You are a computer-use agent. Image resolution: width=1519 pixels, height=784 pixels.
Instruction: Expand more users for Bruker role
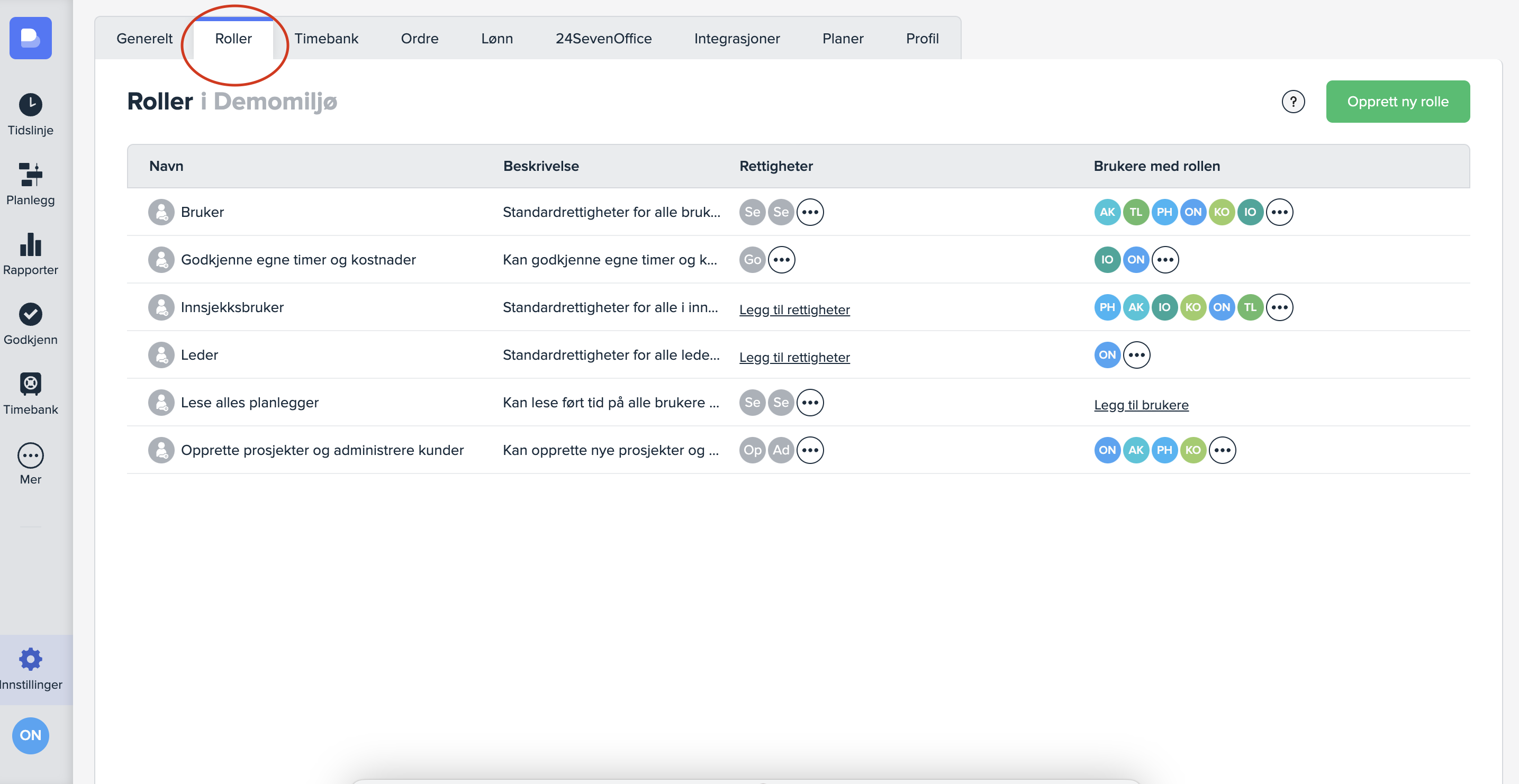1279,212
